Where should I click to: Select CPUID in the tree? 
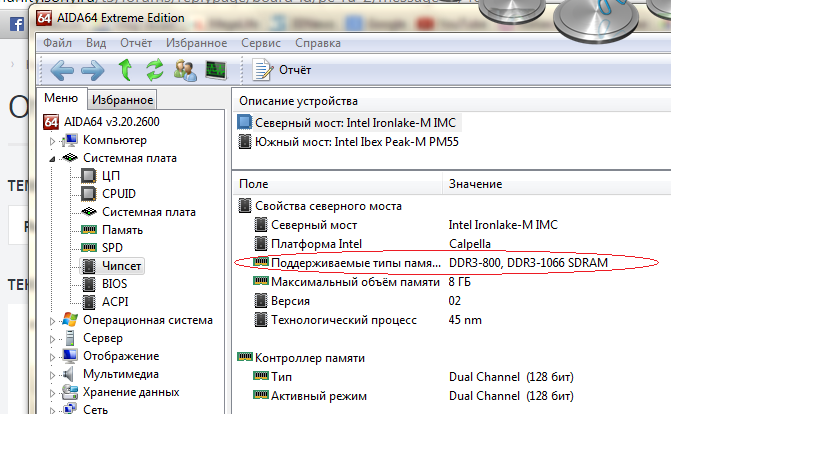118,194
